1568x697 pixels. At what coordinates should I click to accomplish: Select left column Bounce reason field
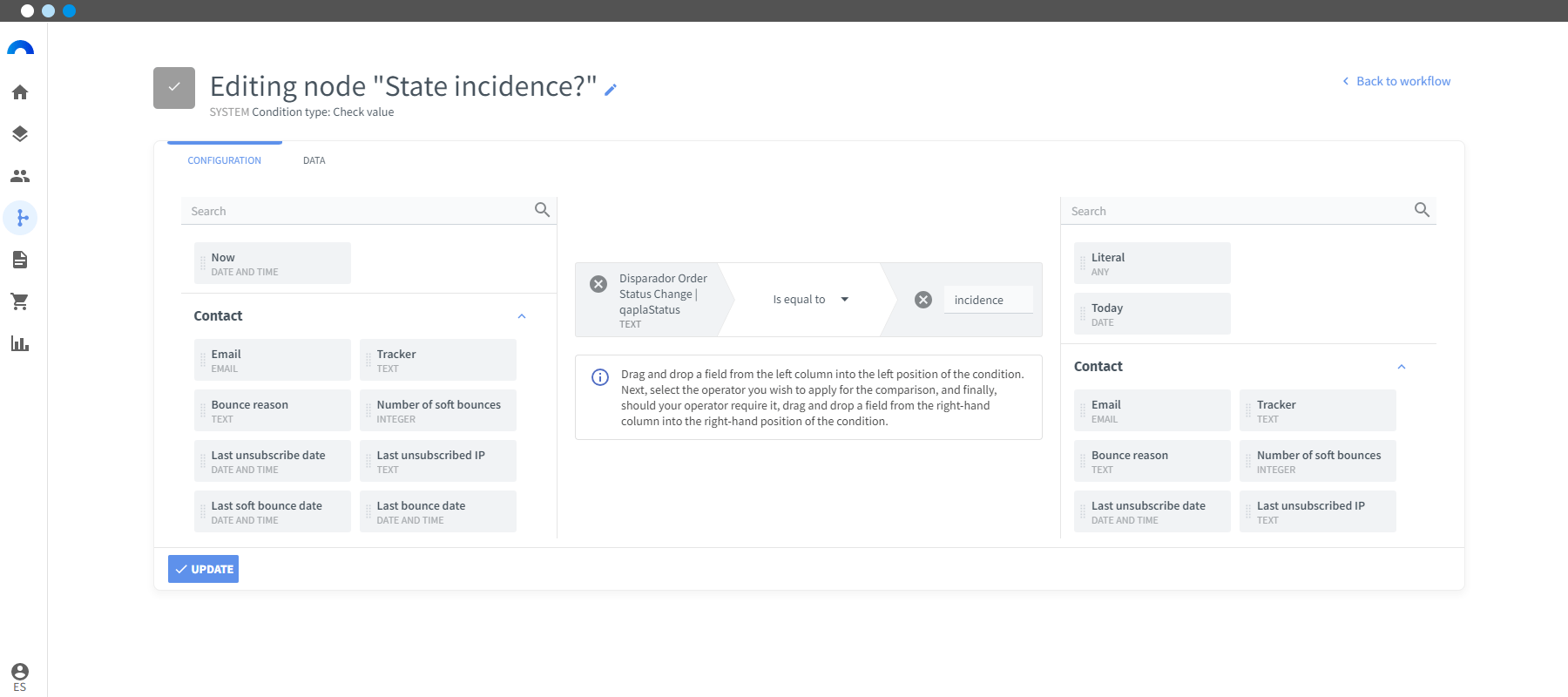(x=273, y=410)
